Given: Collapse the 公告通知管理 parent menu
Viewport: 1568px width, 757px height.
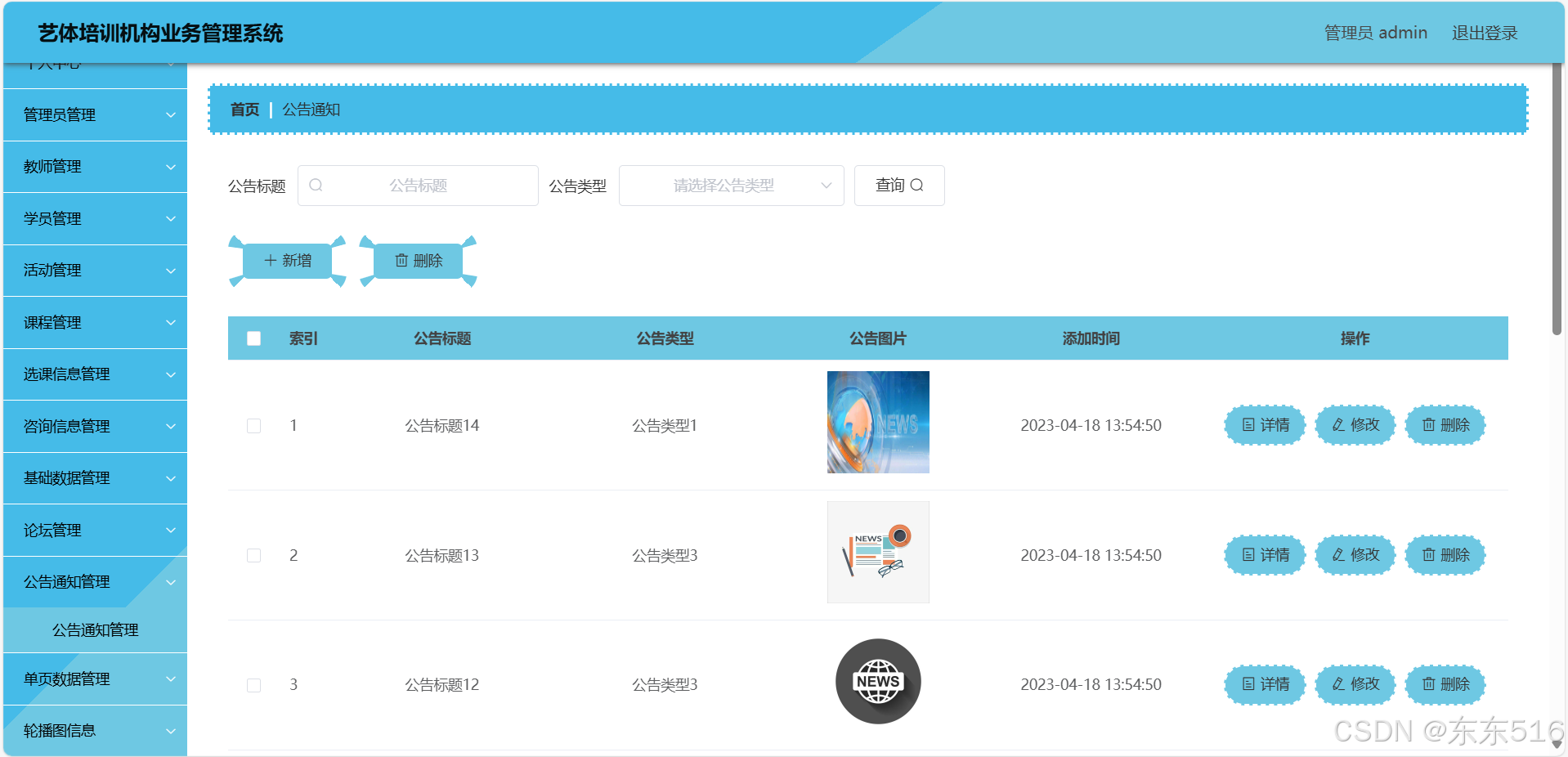Looking at the screenshot, I should point(96,582).
